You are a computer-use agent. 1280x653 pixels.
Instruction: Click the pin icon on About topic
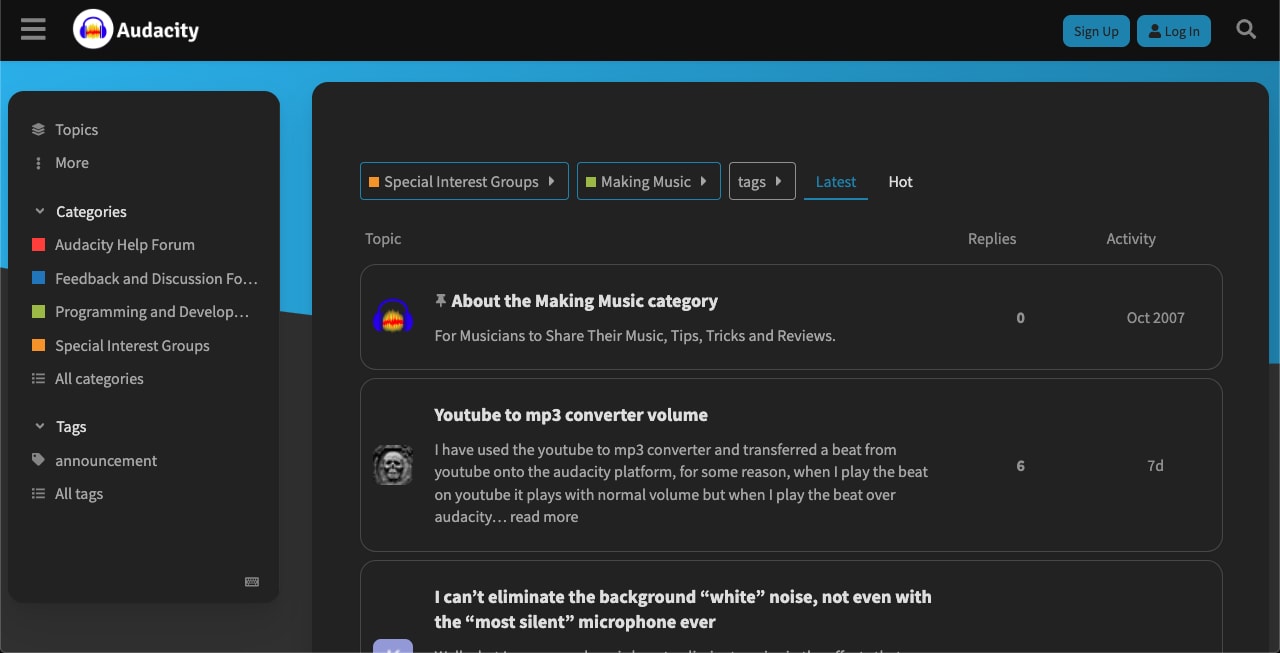coord(440,300)
